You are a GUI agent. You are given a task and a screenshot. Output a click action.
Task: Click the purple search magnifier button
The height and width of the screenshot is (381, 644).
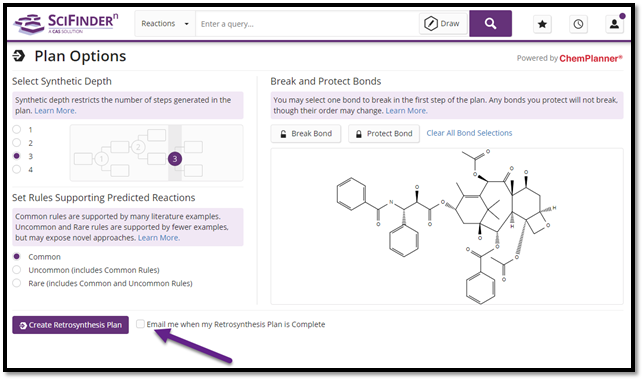point(490,23)
